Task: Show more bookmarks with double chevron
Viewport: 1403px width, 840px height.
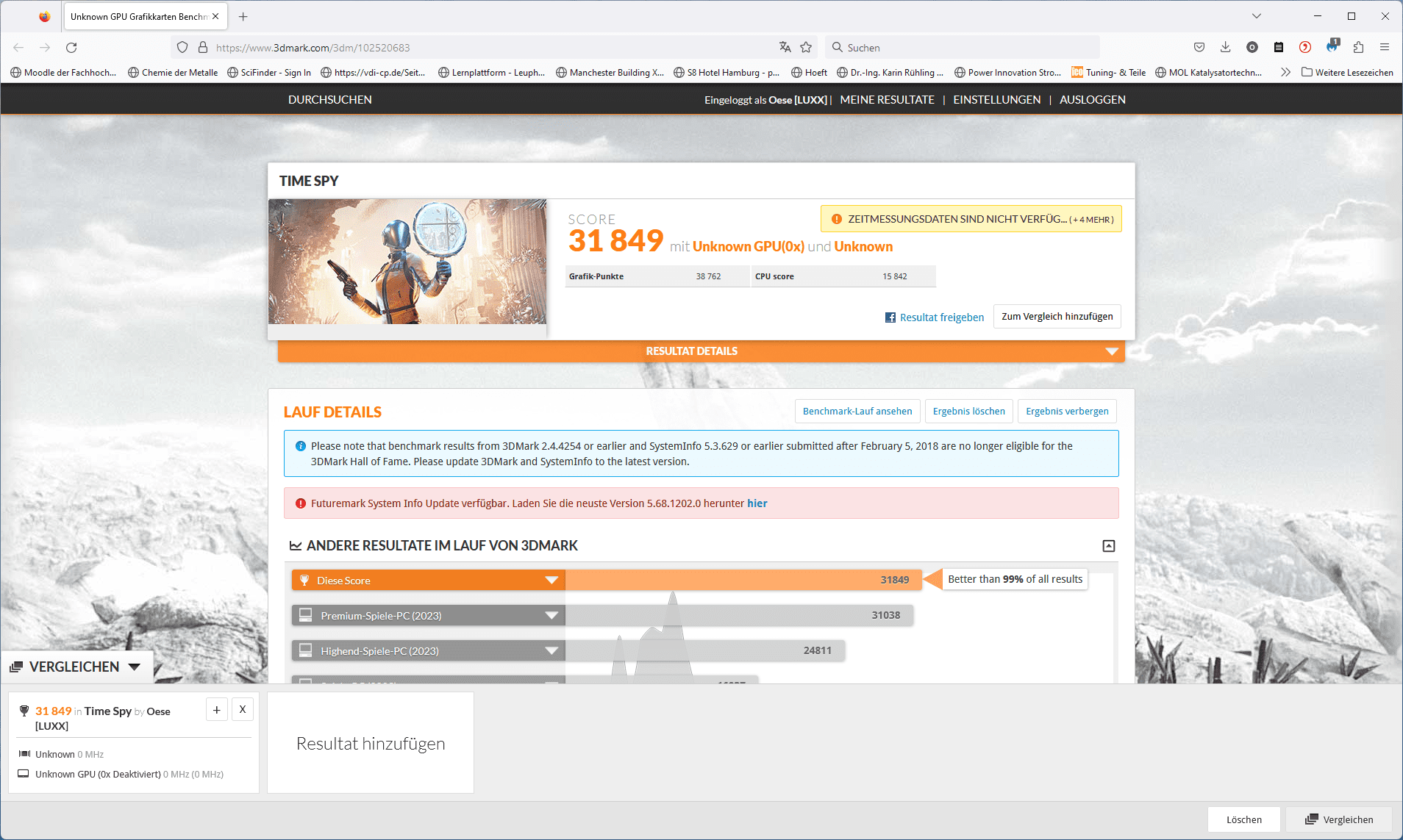Action: pos(1285,72)
